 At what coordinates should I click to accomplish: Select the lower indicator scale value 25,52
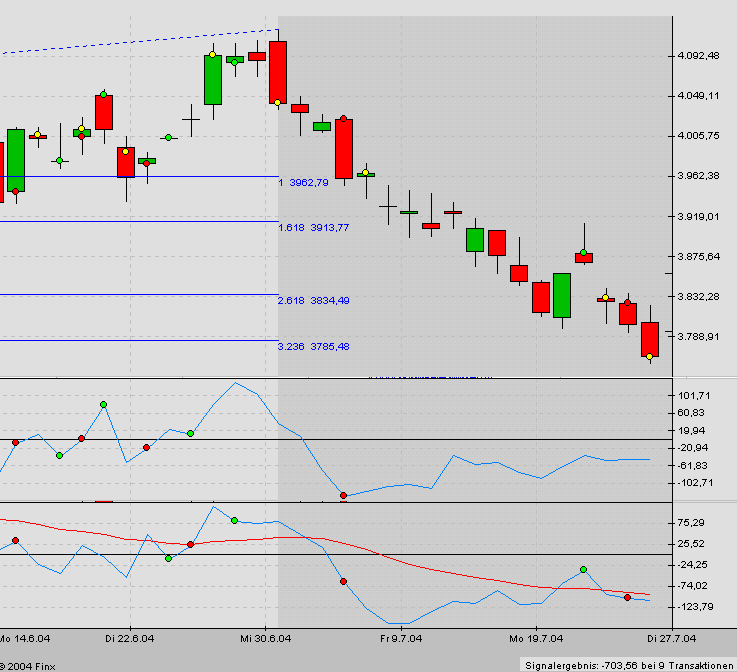tap(691, 544)
